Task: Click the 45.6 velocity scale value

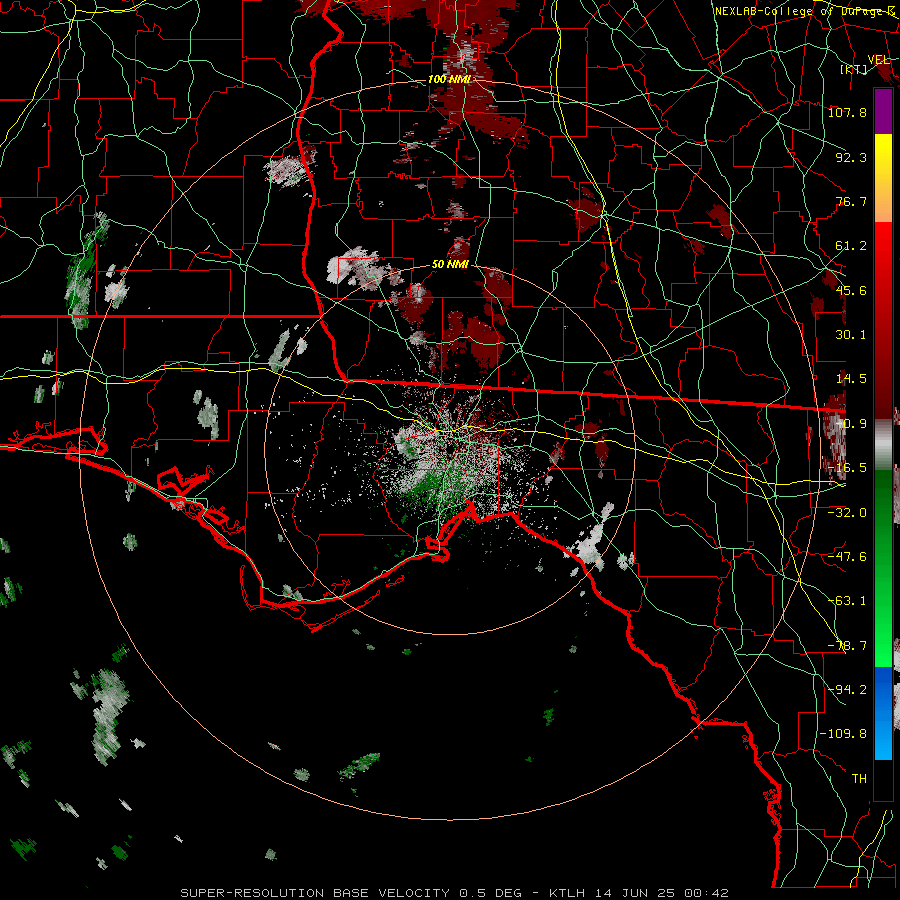Action: [x=851, y=290]
